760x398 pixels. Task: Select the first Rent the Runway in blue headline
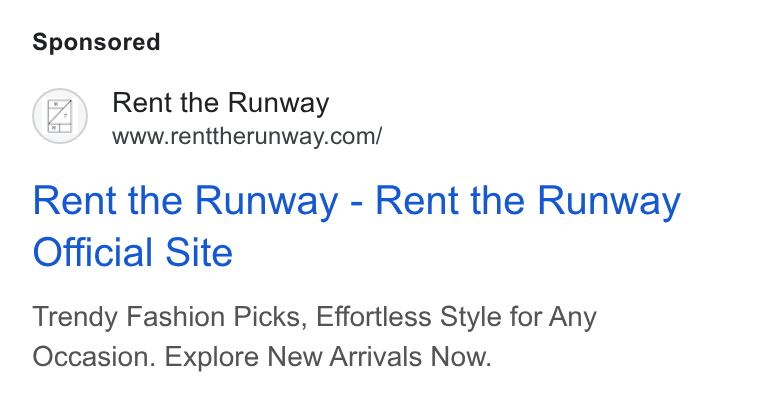point(185,201)
